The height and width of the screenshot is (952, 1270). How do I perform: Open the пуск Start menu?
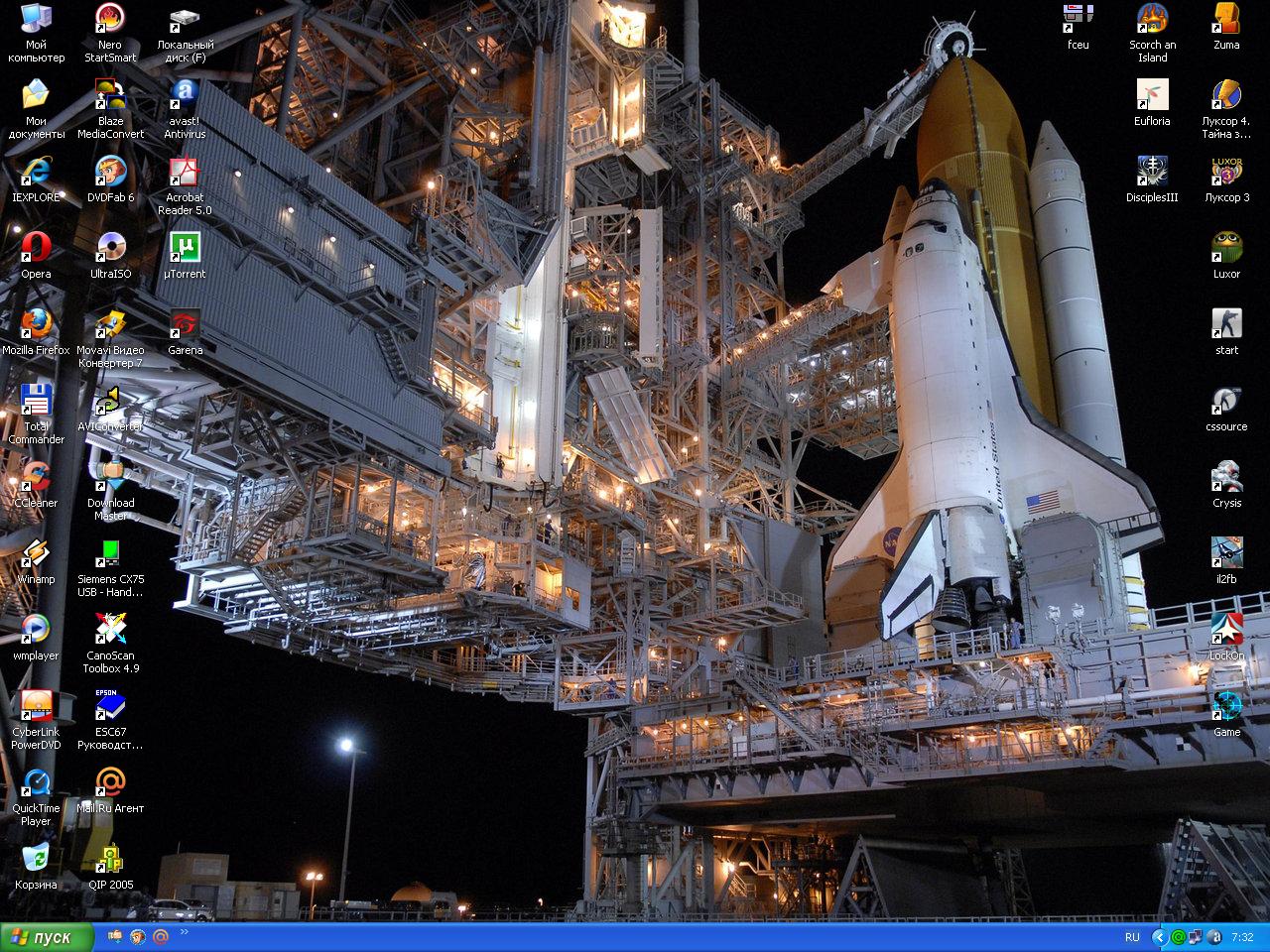point(47,937)
